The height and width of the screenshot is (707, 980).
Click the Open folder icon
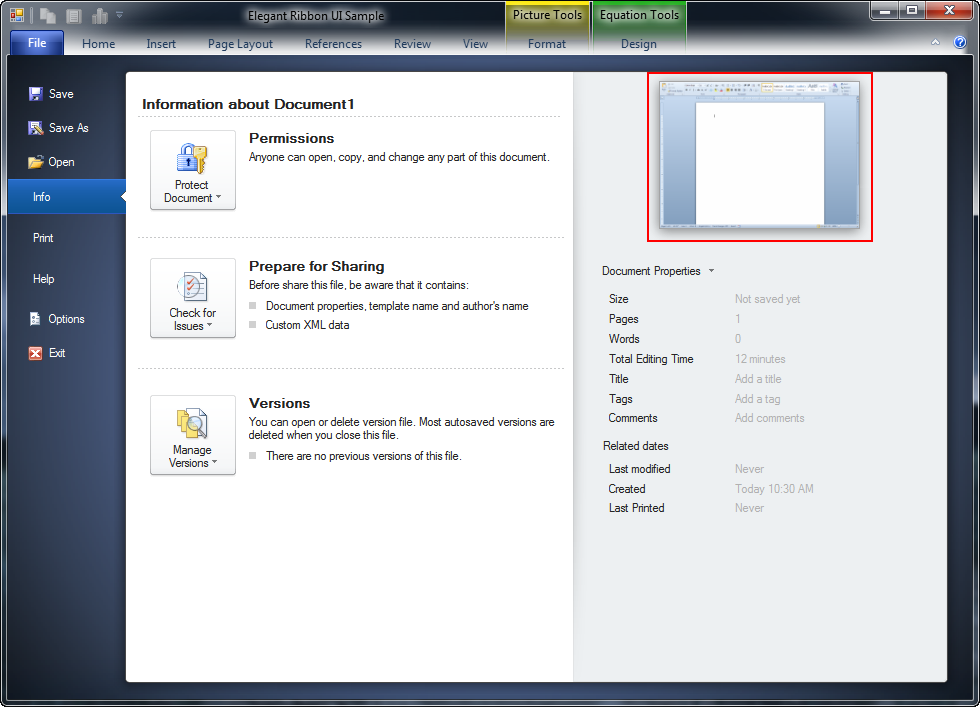[36, 162]
